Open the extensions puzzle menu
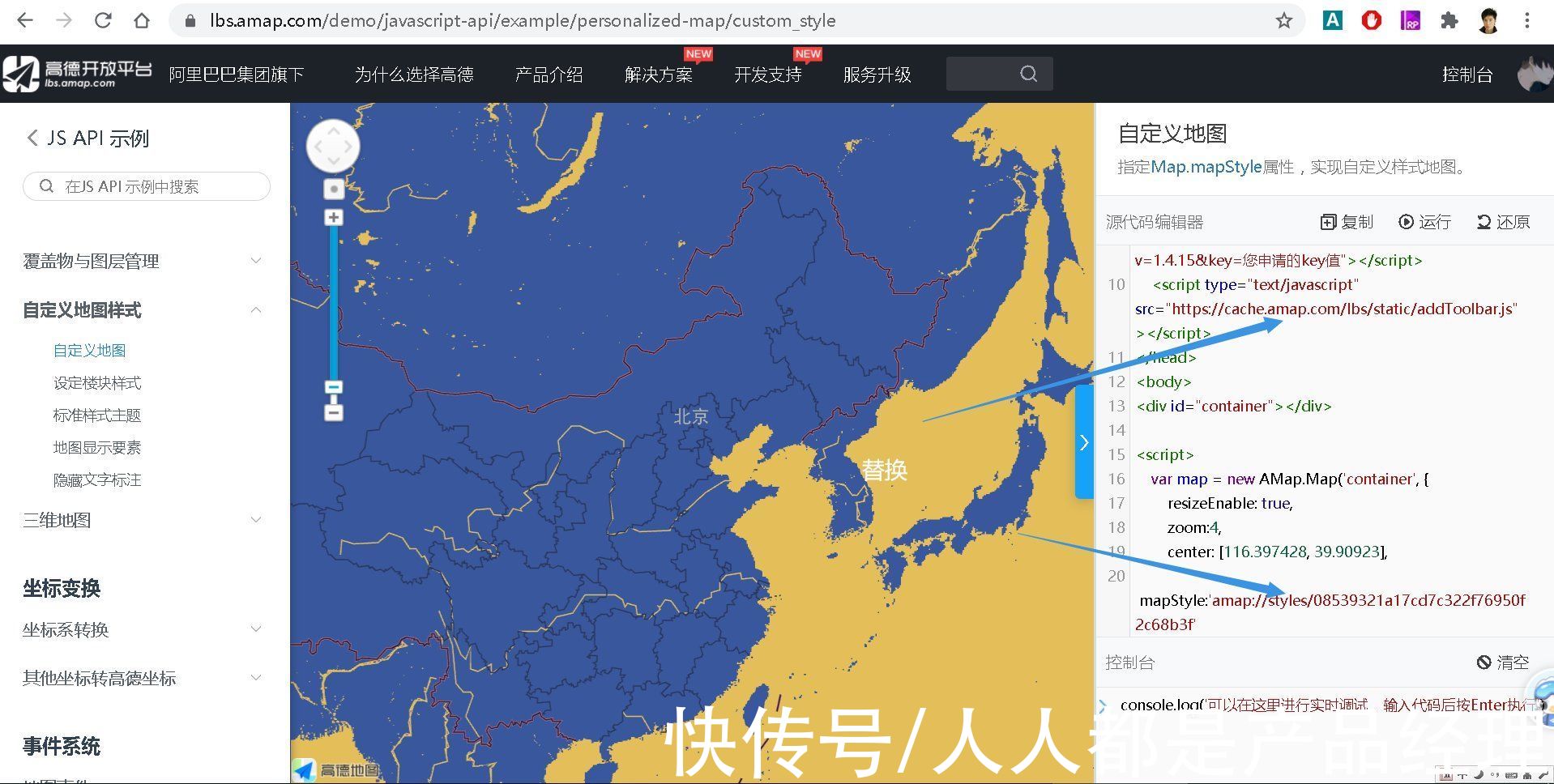 (1449, 21)
